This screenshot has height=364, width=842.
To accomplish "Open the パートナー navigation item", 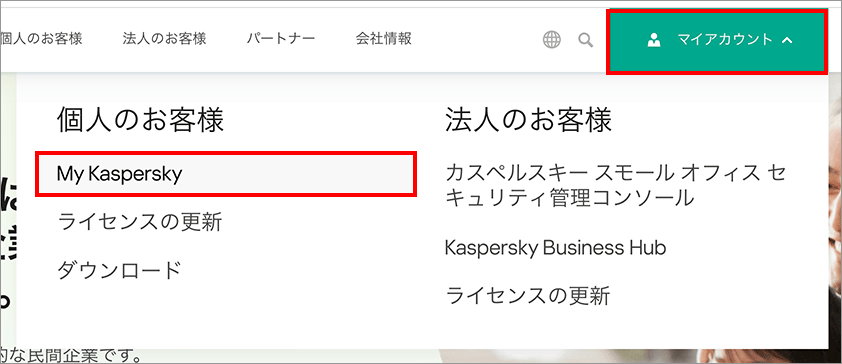I will pos(281,39).
